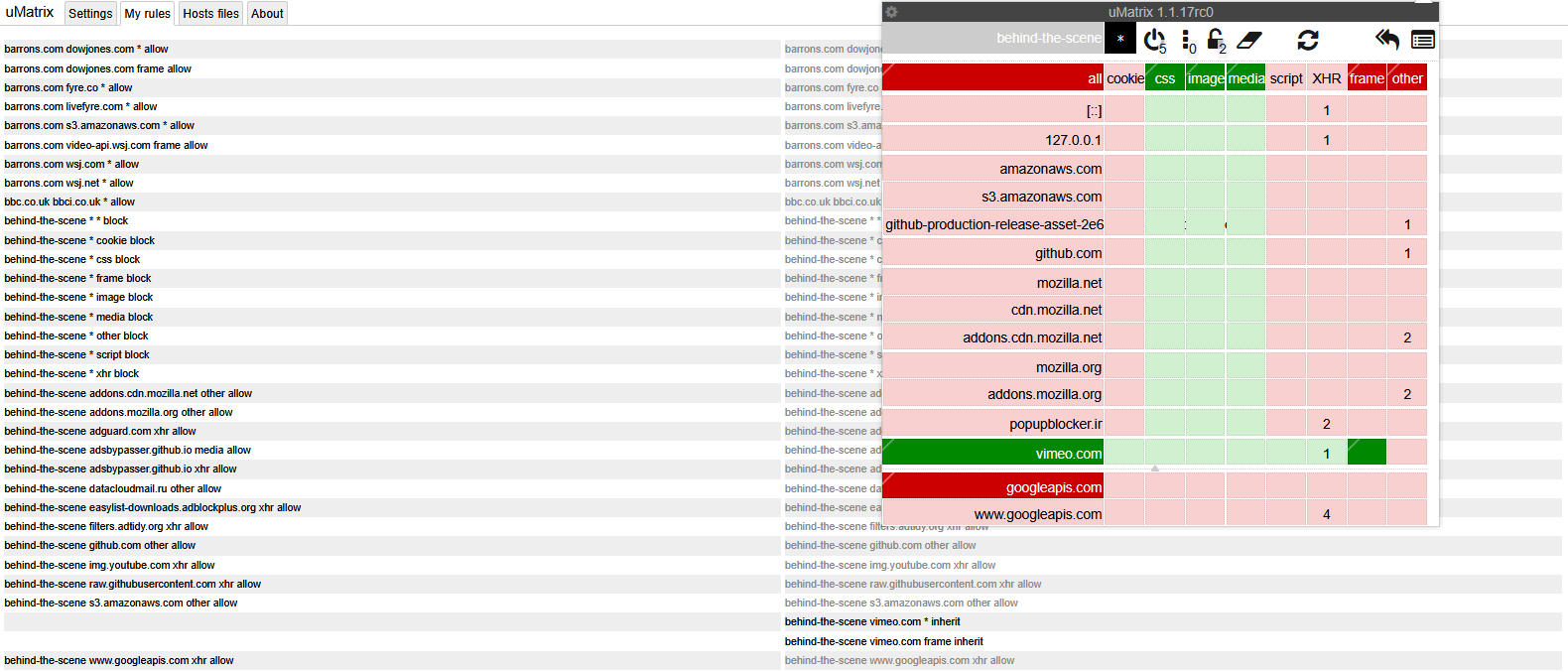
Task: Click temporary rule 'behind-the-scene vimeo.com frame inherit'
Action: pyautogui.click(x=884, y=641)
